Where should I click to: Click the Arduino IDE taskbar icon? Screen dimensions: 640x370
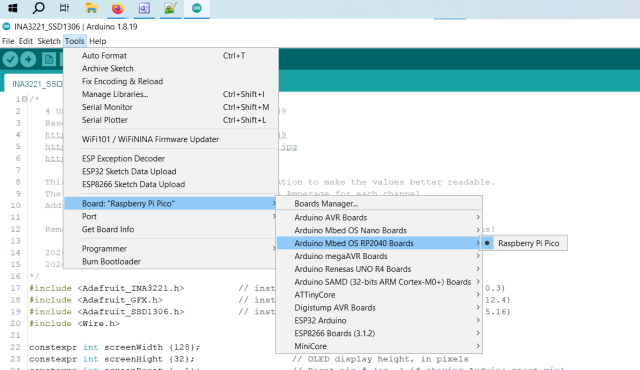pyautogui.click(x=197, y=8)
